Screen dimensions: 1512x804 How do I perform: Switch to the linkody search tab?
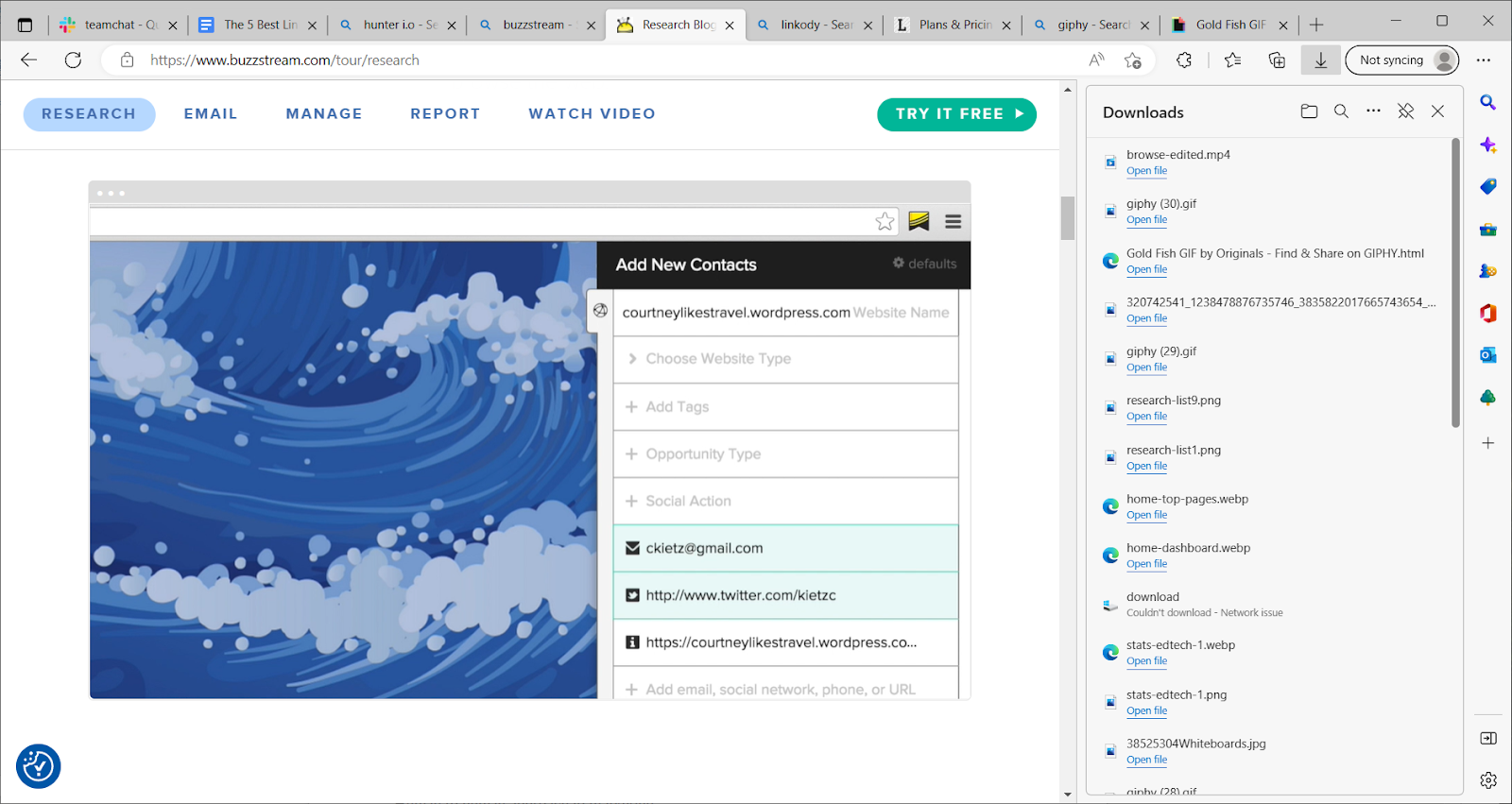click(816, 25)
